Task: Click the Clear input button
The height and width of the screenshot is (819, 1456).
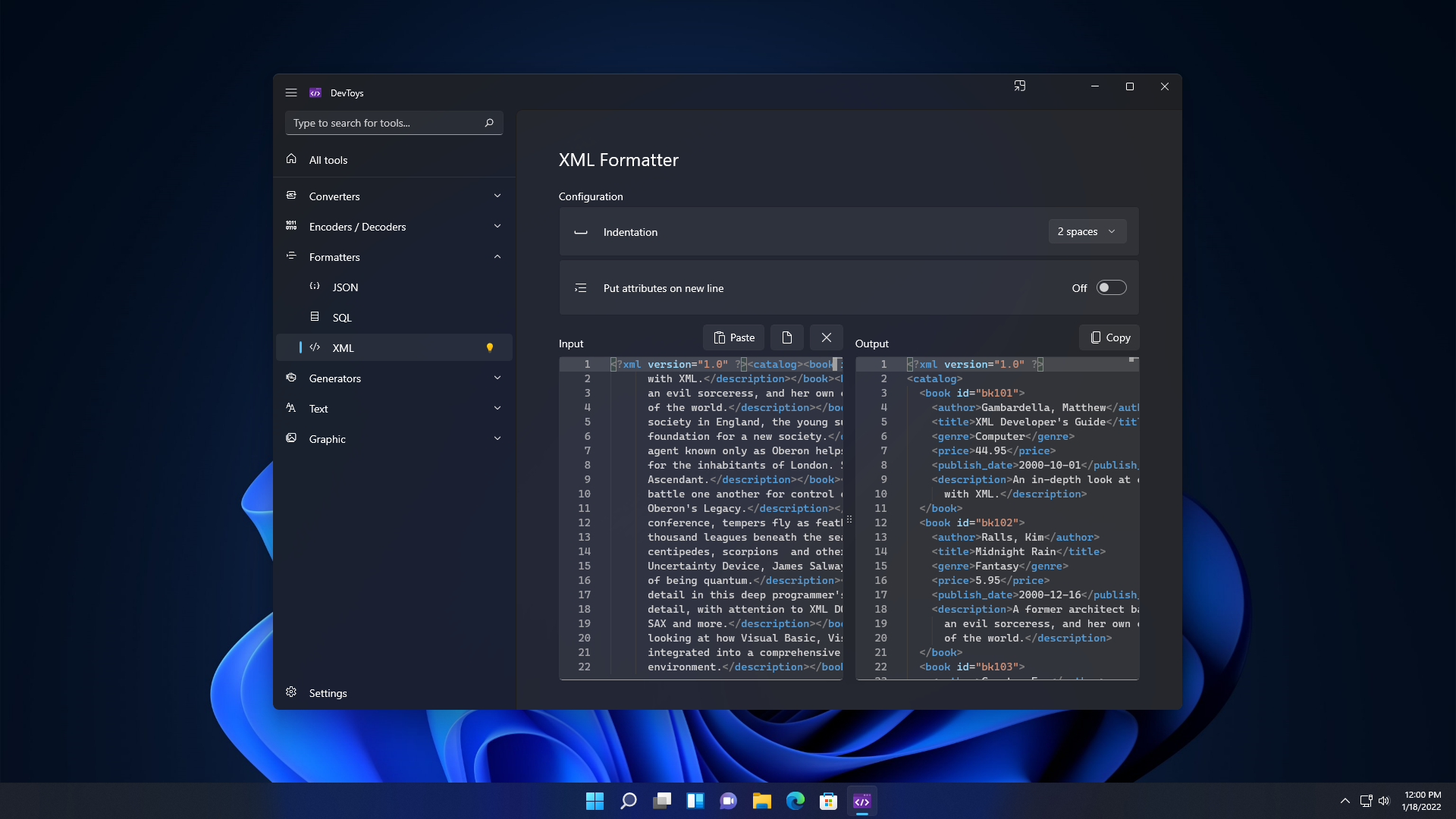Action: (x=826, y=337)
